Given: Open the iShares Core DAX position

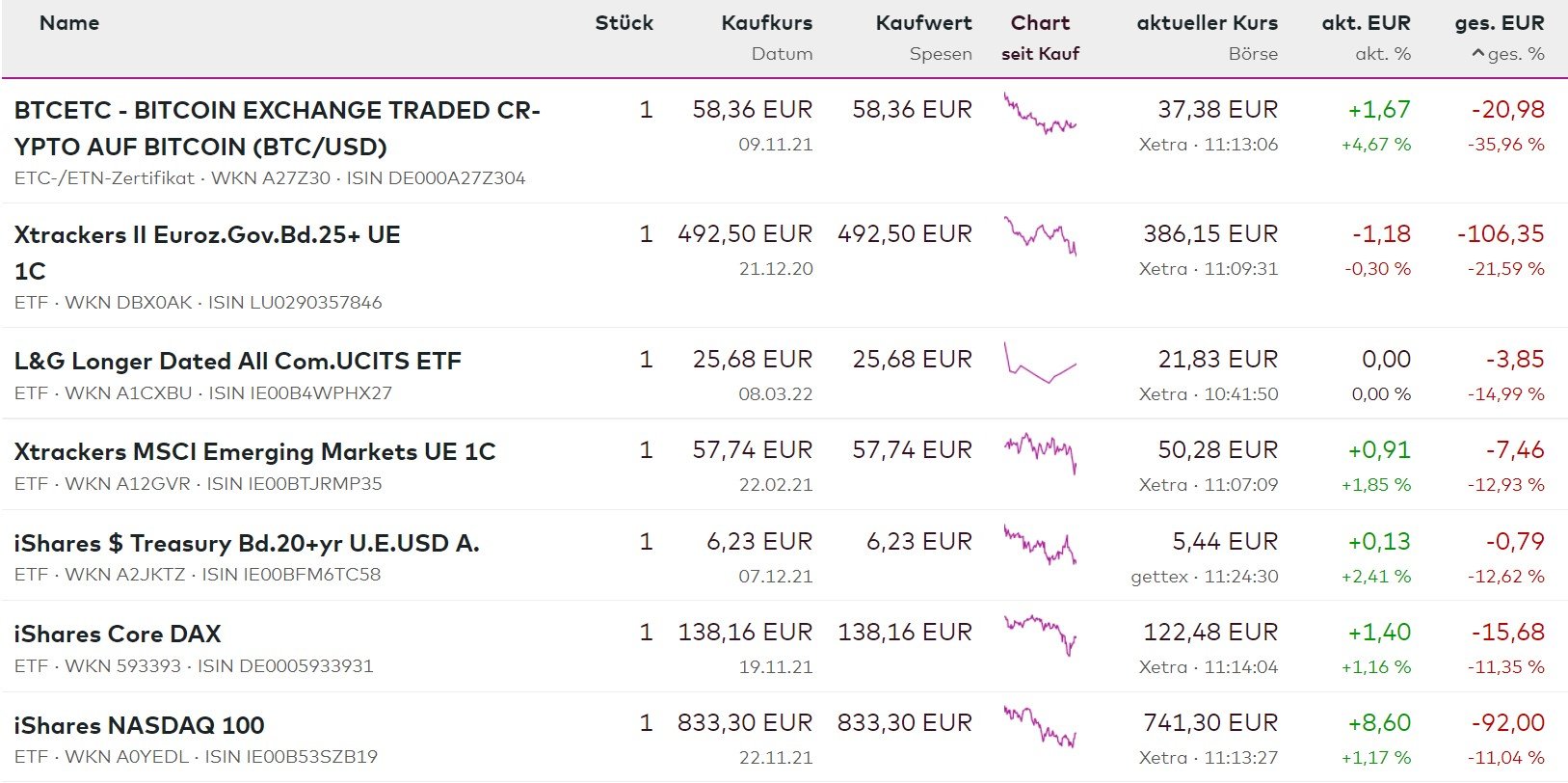Looking at the screenshot, I should [118, 634].
